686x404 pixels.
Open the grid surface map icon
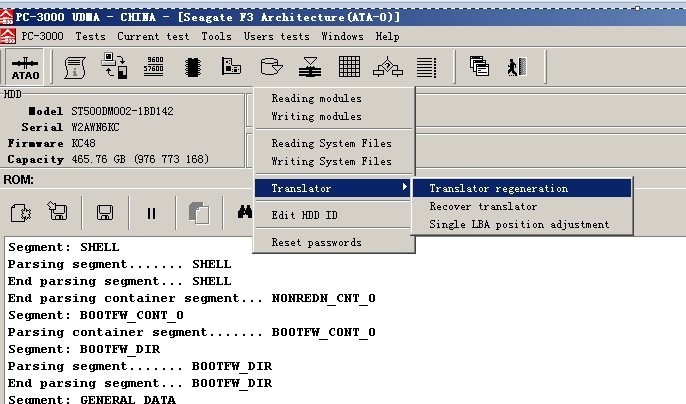349,67
